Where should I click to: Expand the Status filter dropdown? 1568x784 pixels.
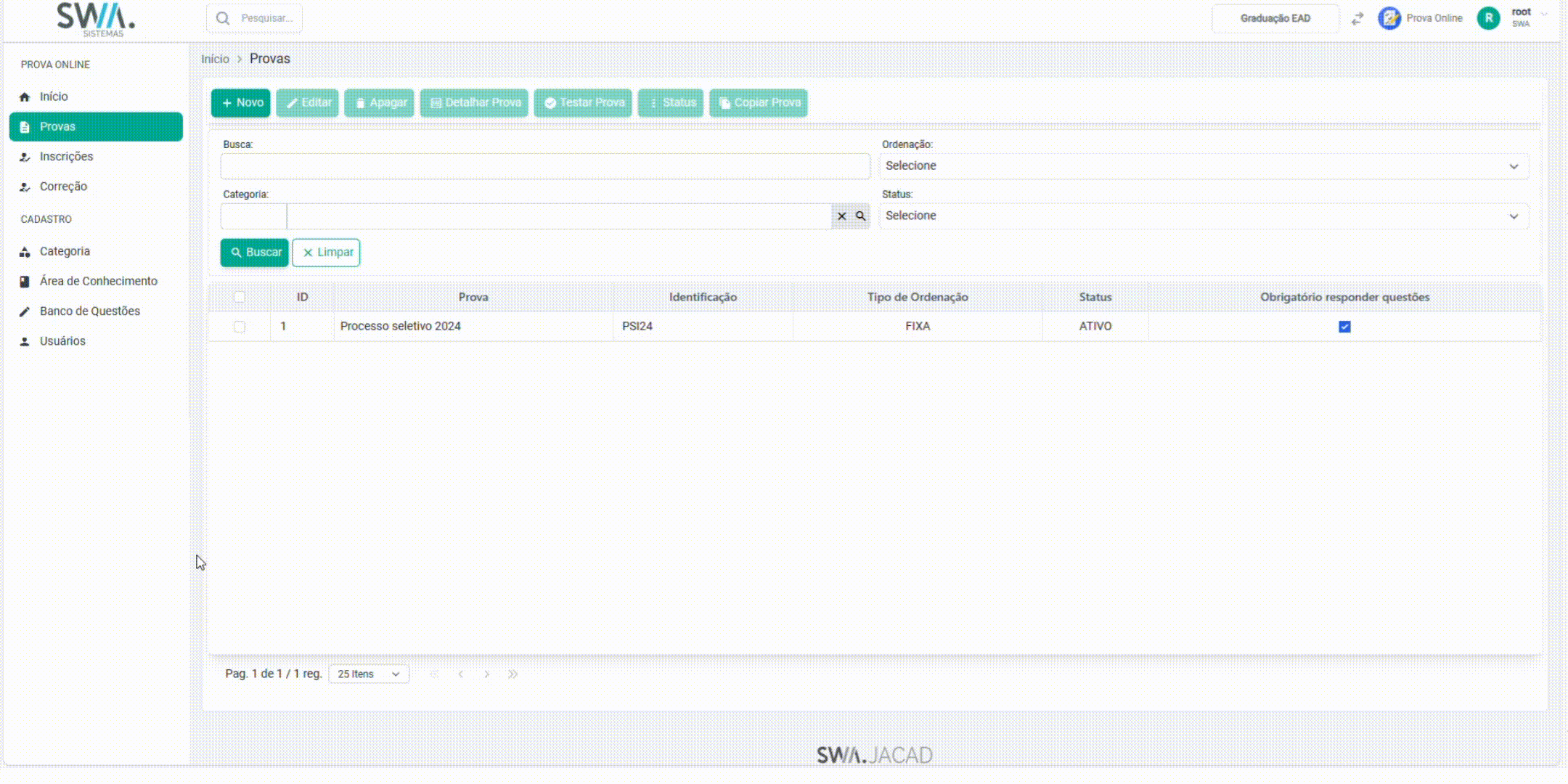(1204, 216)
